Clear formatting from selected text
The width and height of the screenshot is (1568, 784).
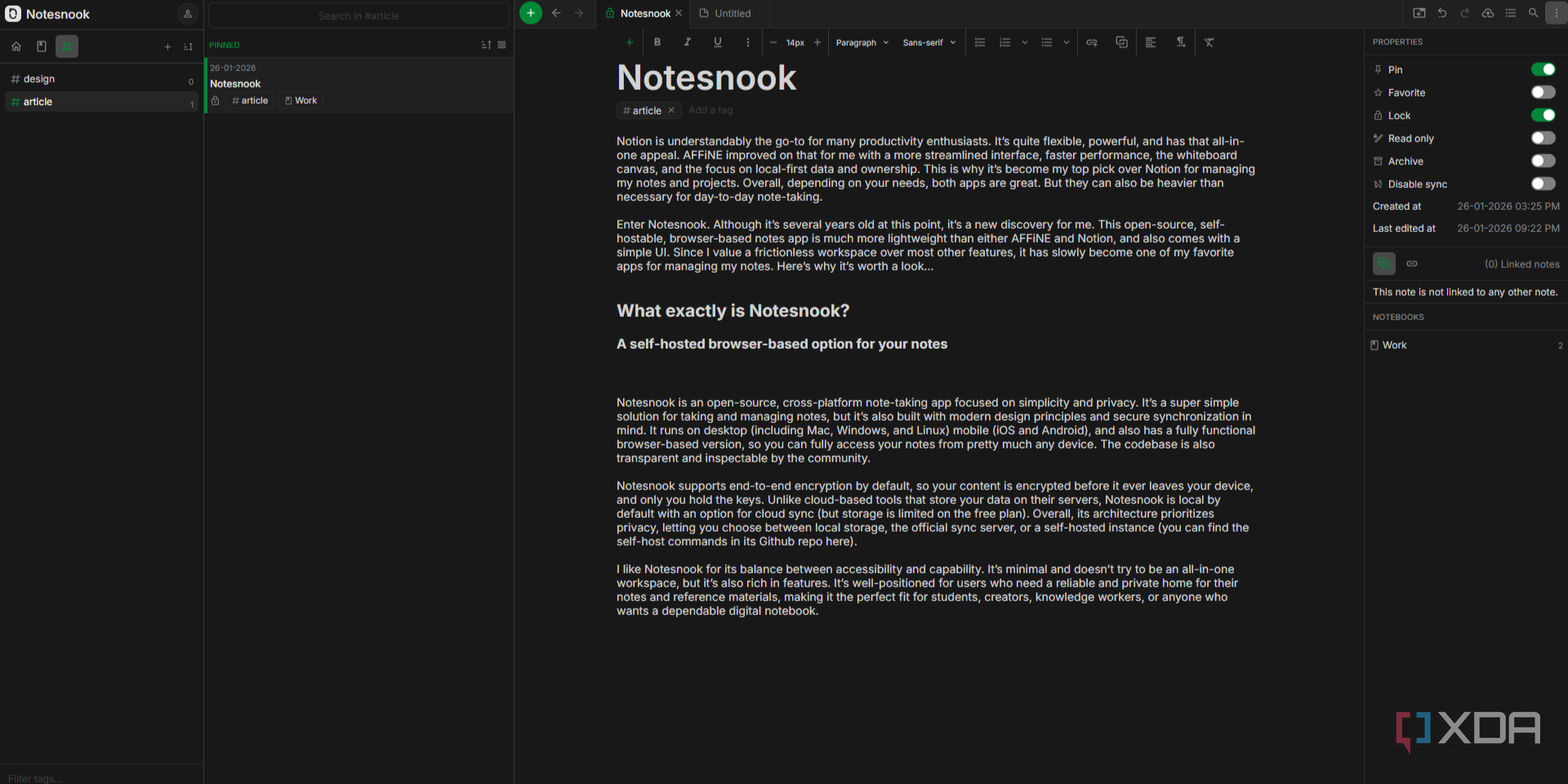1209,42
